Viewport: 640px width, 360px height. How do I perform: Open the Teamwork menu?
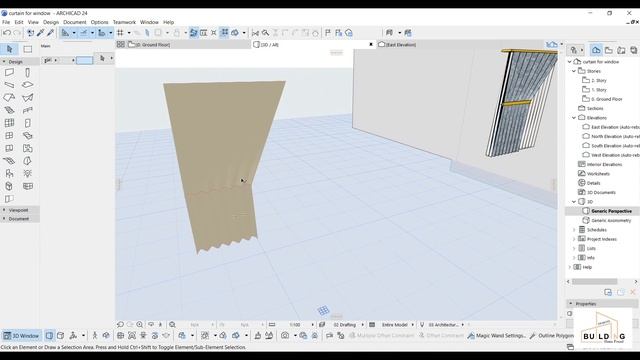point(124,22)
